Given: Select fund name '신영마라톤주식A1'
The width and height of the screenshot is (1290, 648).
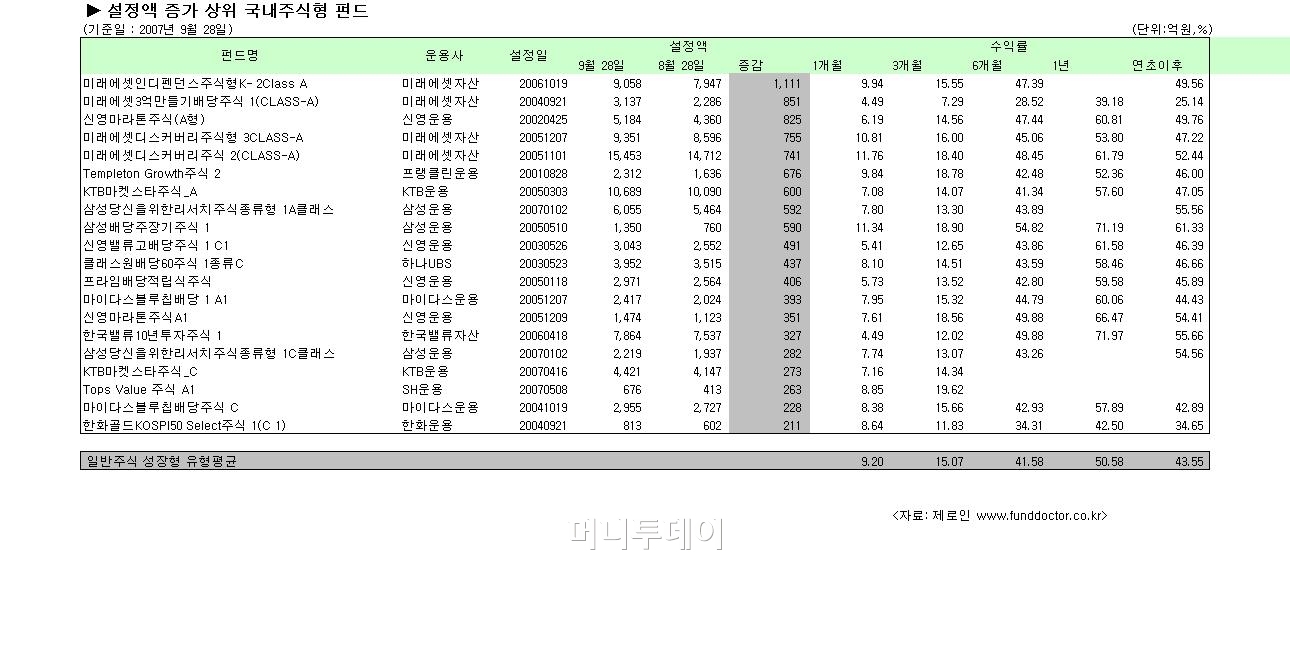Looking at the screenshot, I should point(135,318).
